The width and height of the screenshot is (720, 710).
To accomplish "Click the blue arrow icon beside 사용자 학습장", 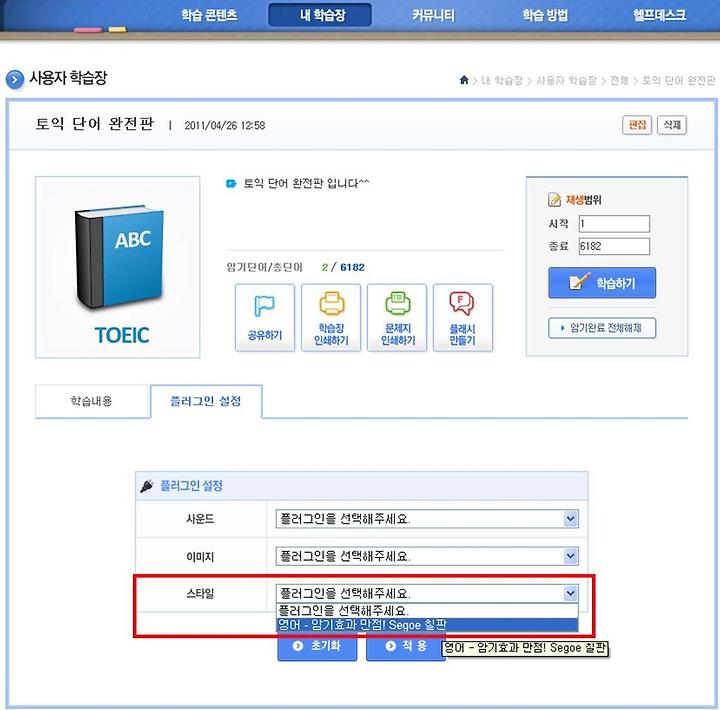I will (15, 79).
